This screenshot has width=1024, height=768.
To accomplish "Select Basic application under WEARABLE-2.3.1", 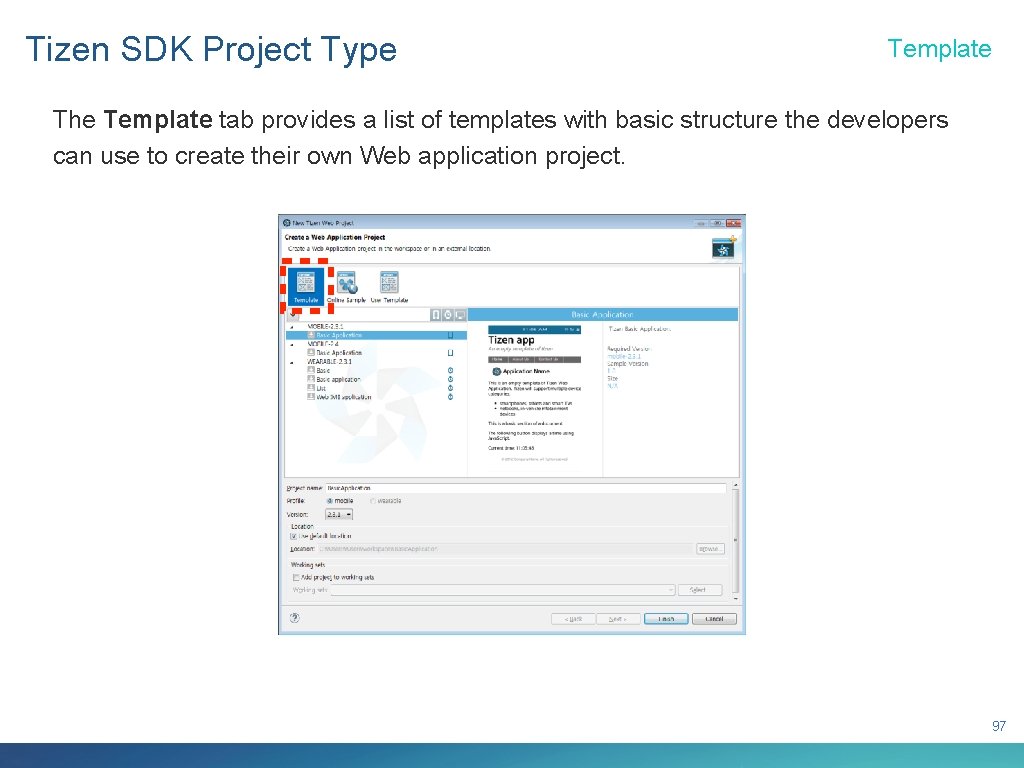I will point(338,379).
